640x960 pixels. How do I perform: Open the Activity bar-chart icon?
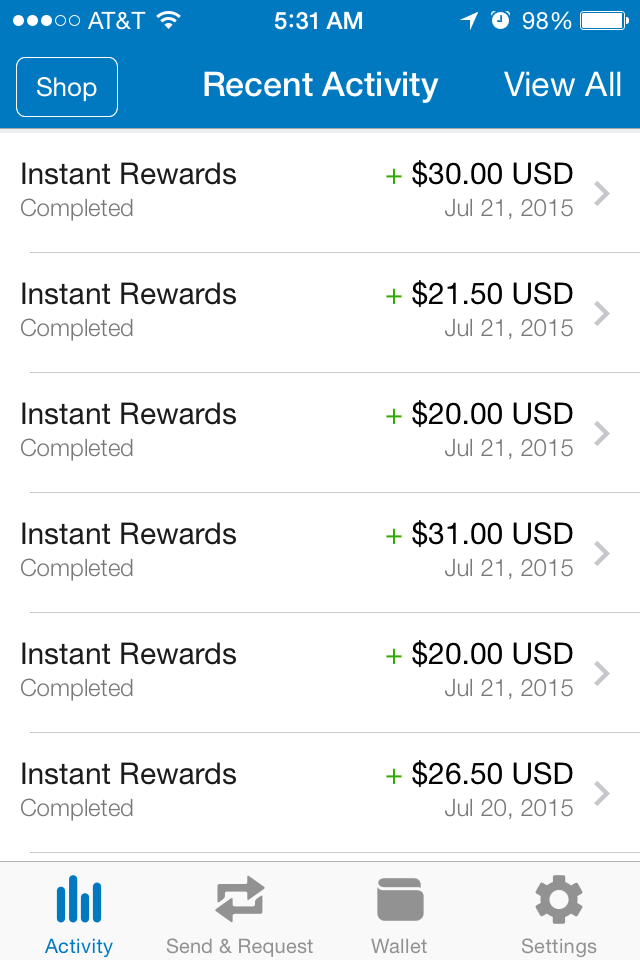click(79, 899)
